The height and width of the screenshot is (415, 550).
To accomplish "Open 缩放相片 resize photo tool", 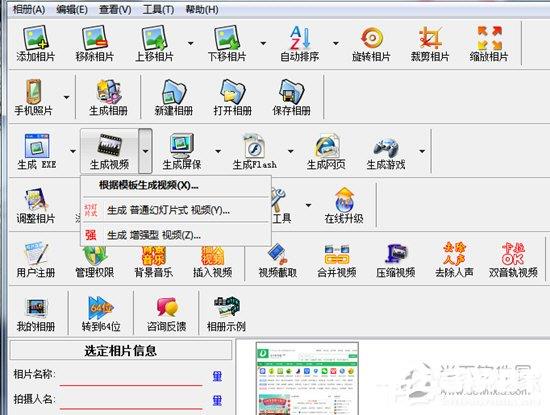I will [x=489, y=43].
